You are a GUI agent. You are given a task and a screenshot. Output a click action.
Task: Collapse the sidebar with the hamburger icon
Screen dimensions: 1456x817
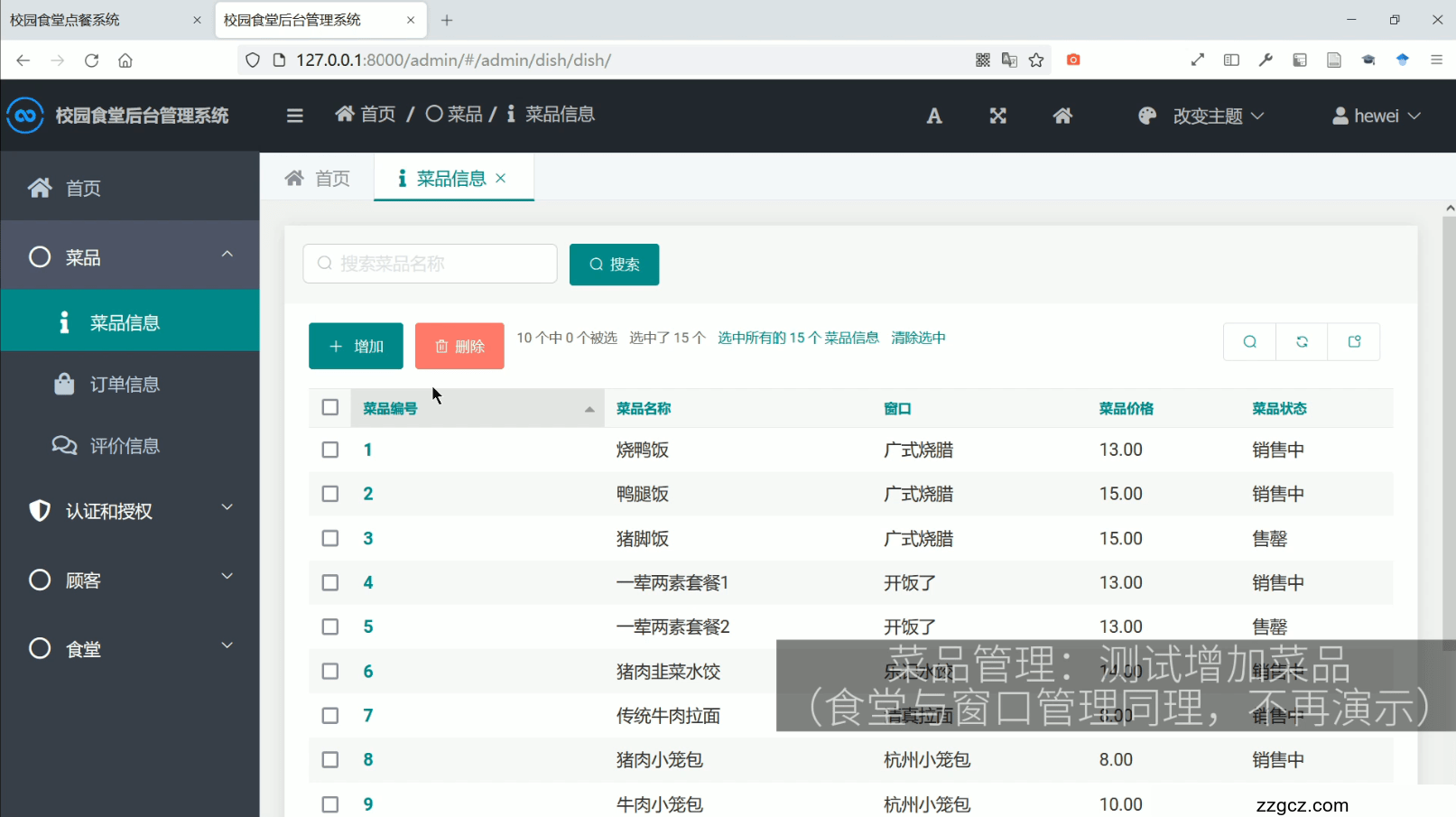click(294, 115)
